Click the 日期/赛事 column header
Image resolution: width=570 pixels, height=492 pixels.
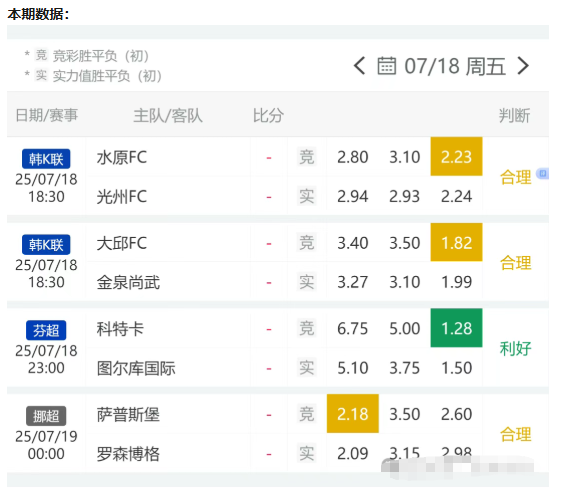47,115
